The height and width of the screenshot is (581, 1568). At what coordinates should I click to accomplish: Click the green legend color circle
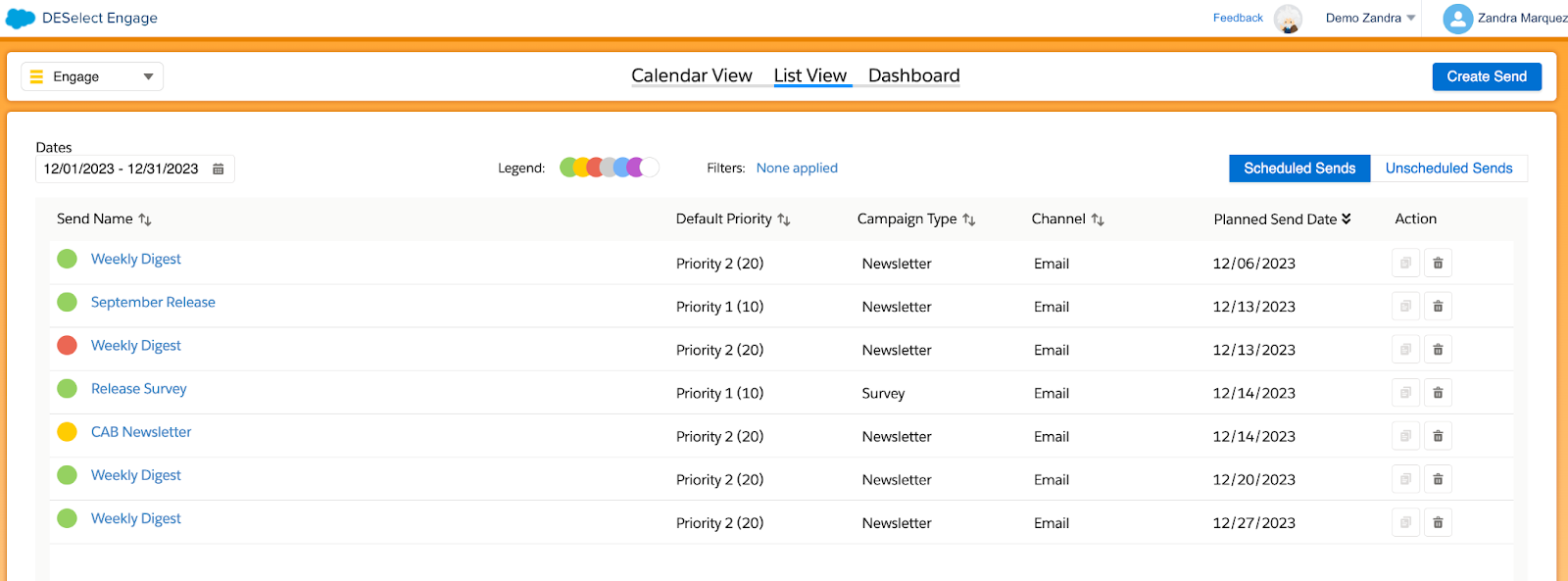(568, 168)
